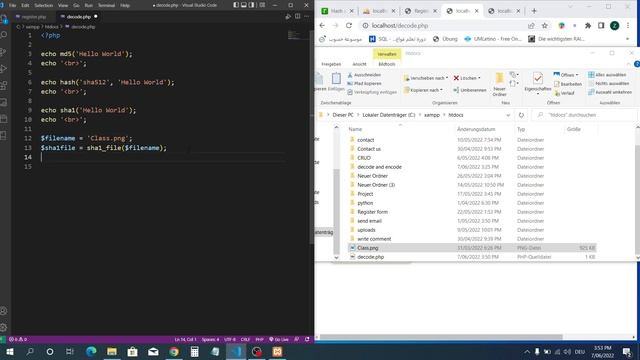Switch to the Freigeben ribbon tab
The image size is (640, 360).
click(x=331, y=64)
